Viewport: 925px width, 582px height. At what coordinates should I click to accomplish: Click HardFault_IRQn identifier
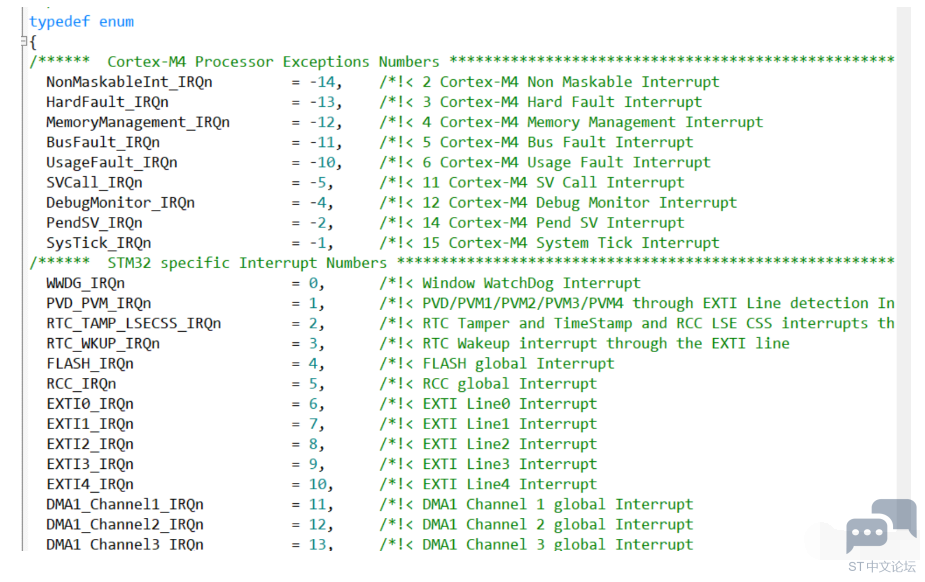pyautogui.click(x=107, y=102)
